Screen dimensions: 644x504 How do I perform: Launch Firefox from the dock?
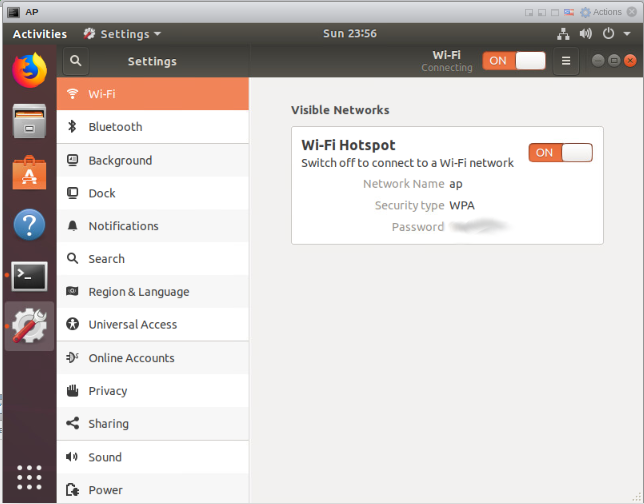pyautogui.click(x=29, y=70)
